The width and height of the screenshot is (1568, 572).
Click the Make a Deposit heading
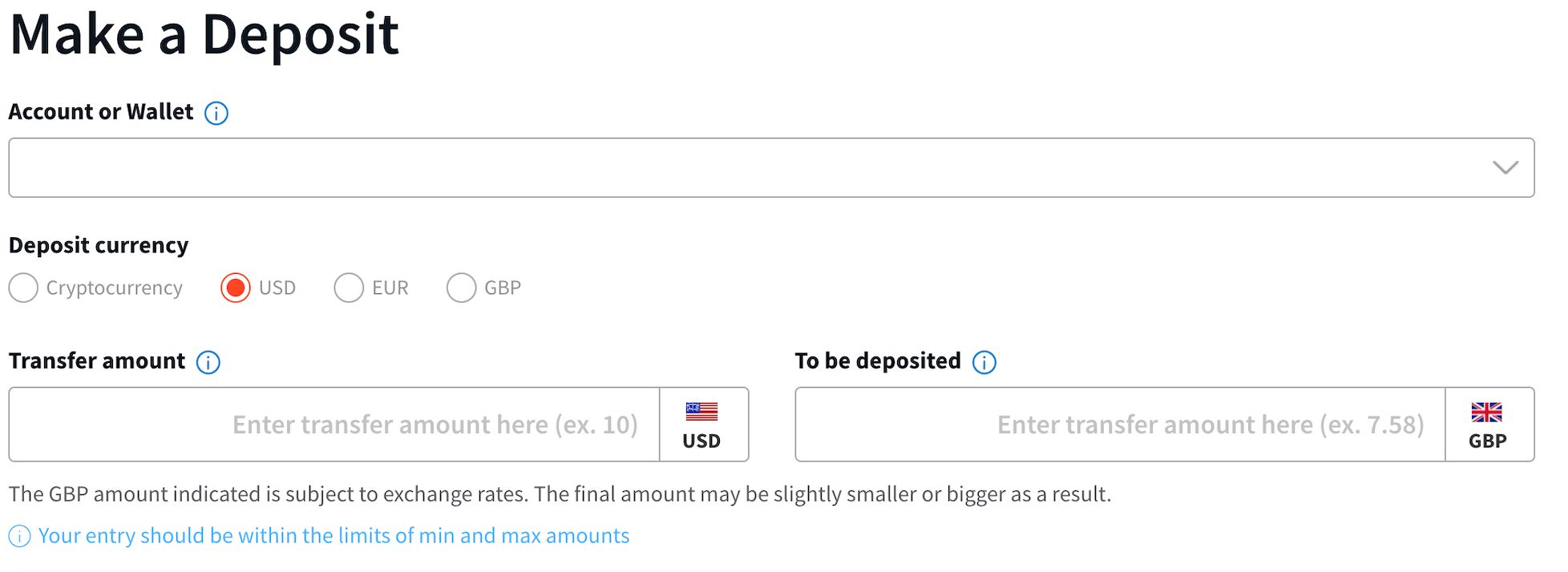point(204,35)
